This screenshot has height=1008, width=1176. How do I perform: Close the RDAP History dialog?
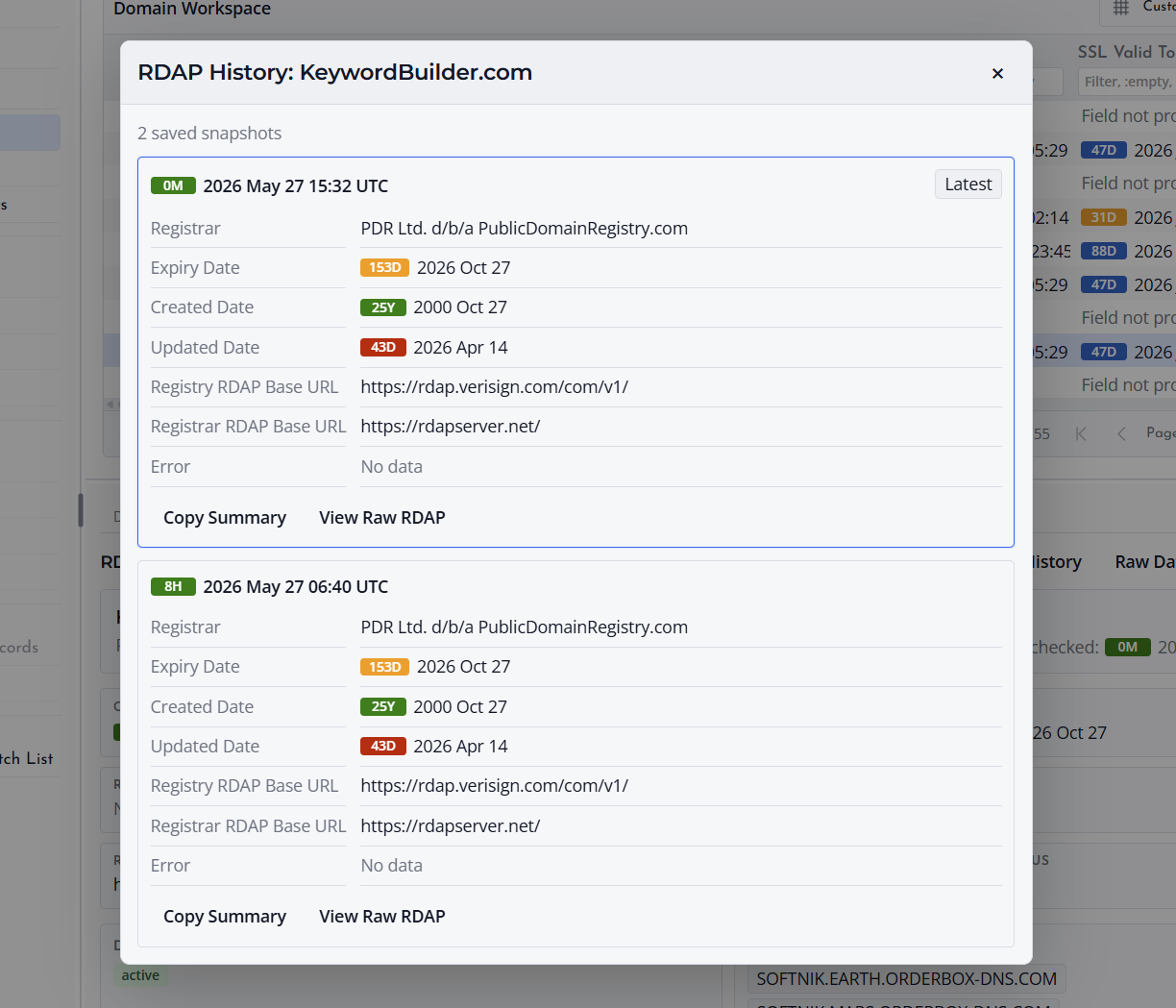(x=997, y=73)
